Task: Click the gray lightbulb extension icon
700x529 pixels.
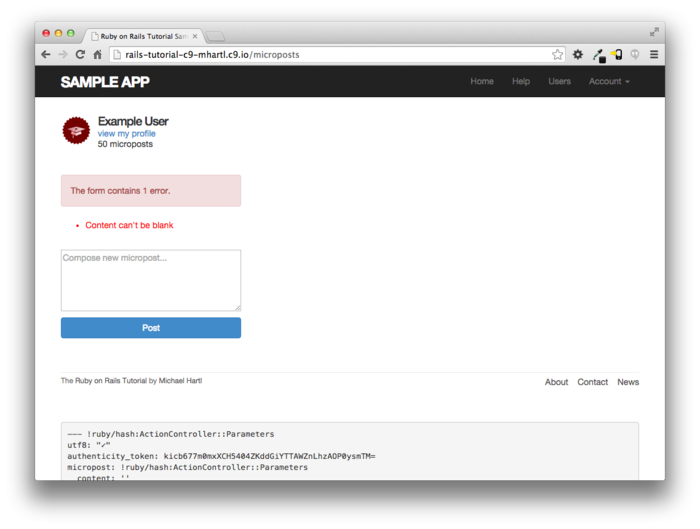Action: click(634, 54)
